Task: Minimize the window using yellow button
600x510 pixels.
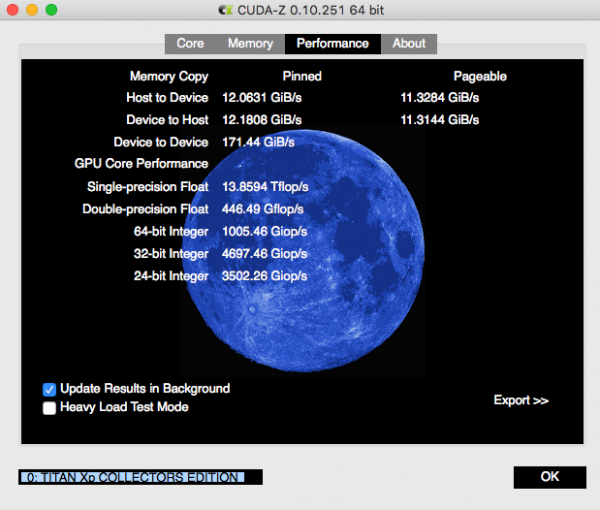Action: pyautogui.click(x=32, y=10)
